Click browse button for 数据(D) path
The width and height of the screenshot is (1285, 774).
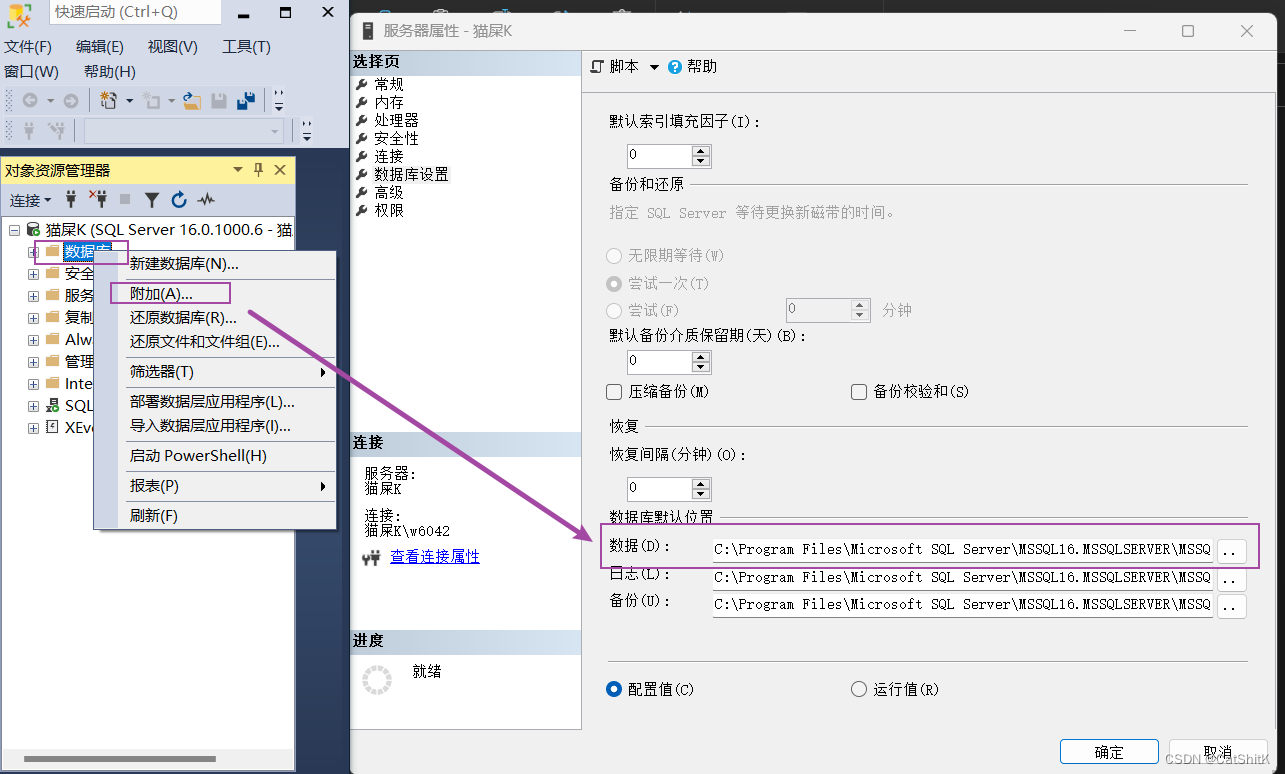(1232, 550)
